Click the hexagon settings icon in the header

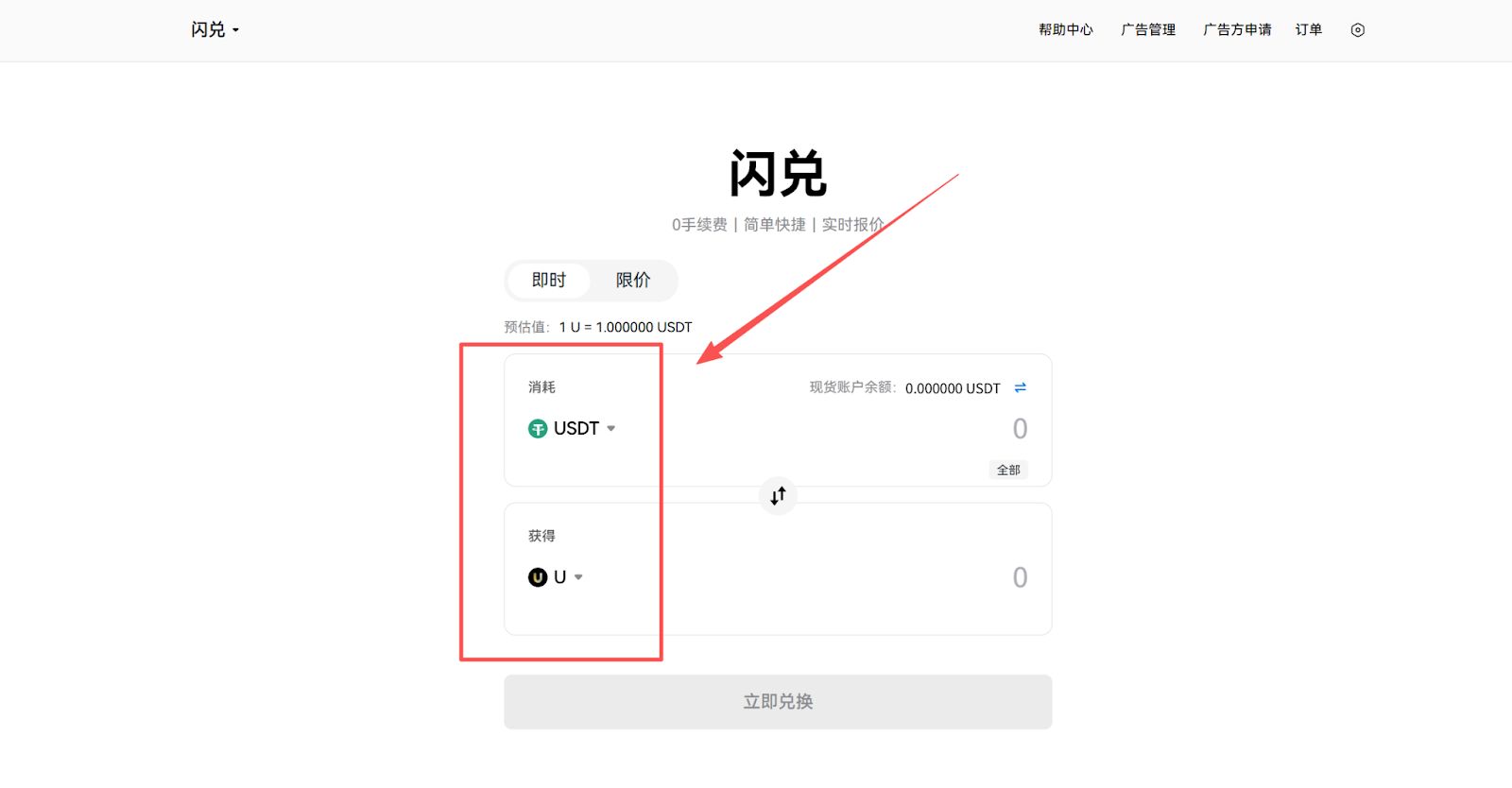[1357, 30]
